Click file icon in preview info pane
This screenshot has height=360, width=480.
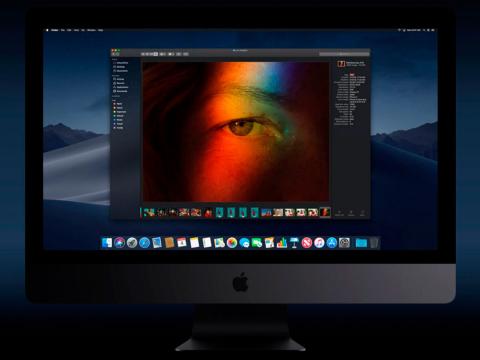[341, 64]
